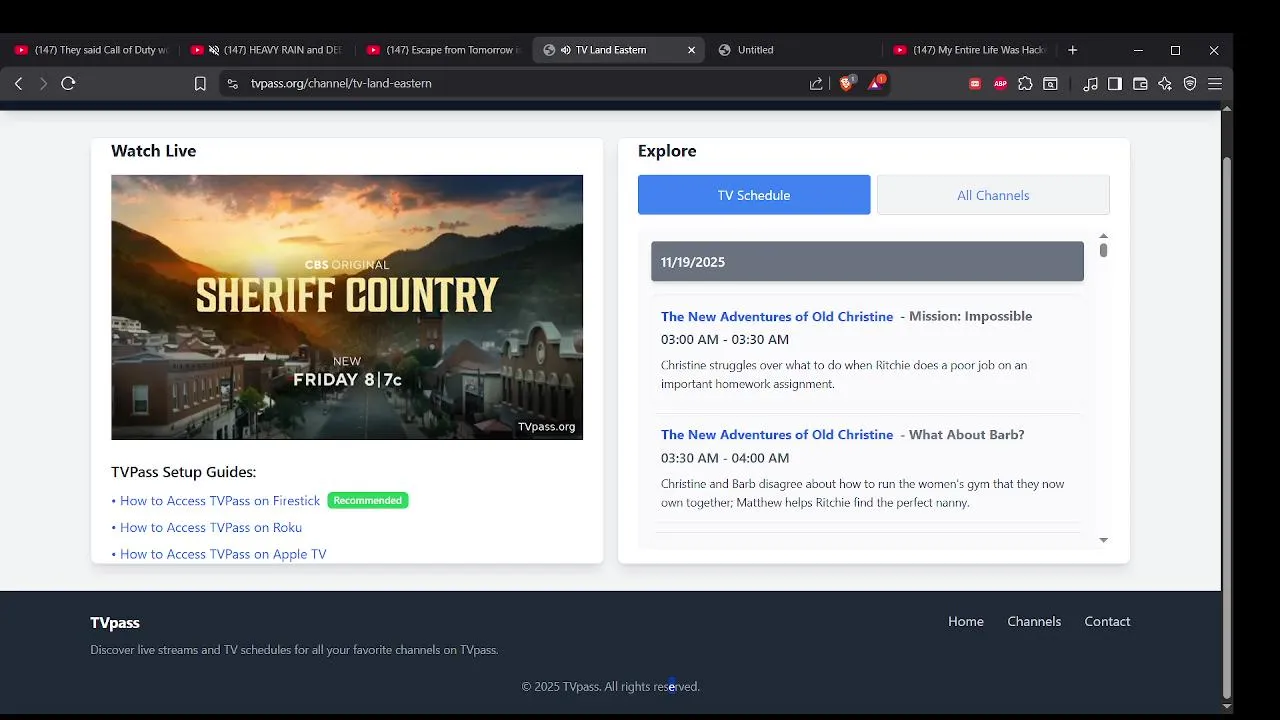Viewport: 1280px width, 720px height.
Task: Open the tab search toolbar icon
Action: pos(1050,84)
